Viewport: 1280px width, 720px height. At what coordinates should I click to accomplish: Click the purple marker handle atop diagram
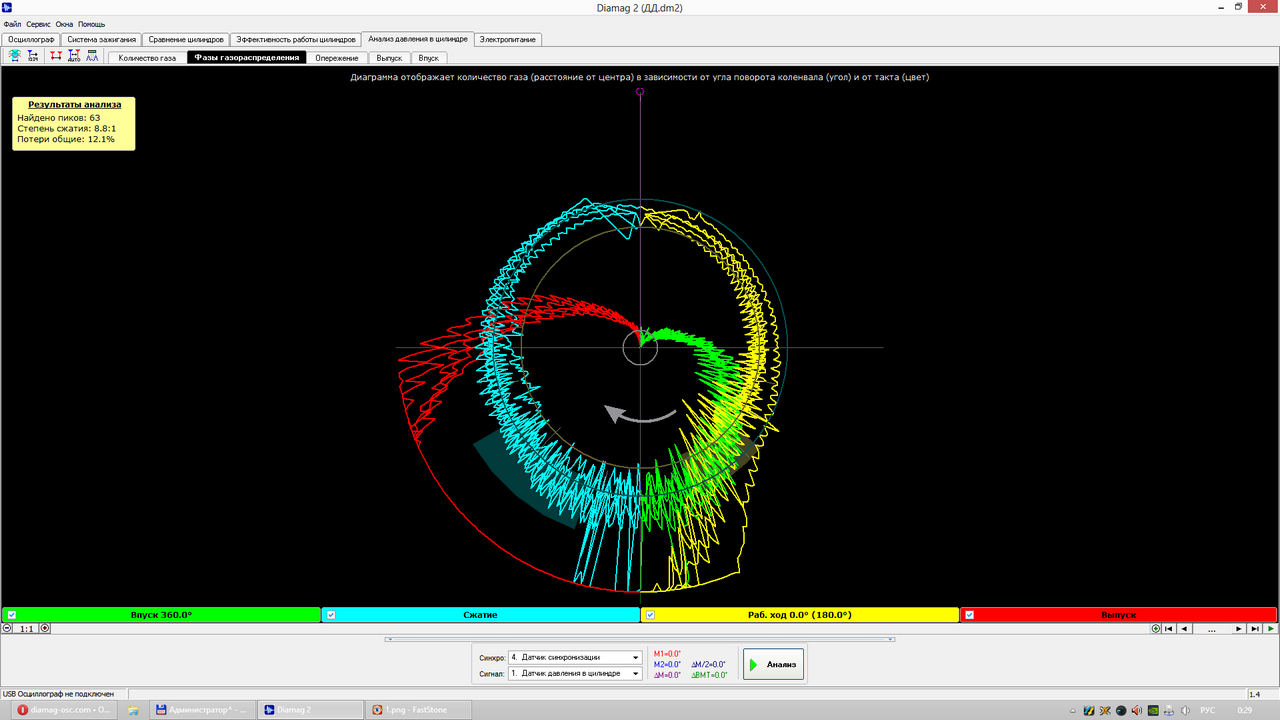(x=640, y=91)
